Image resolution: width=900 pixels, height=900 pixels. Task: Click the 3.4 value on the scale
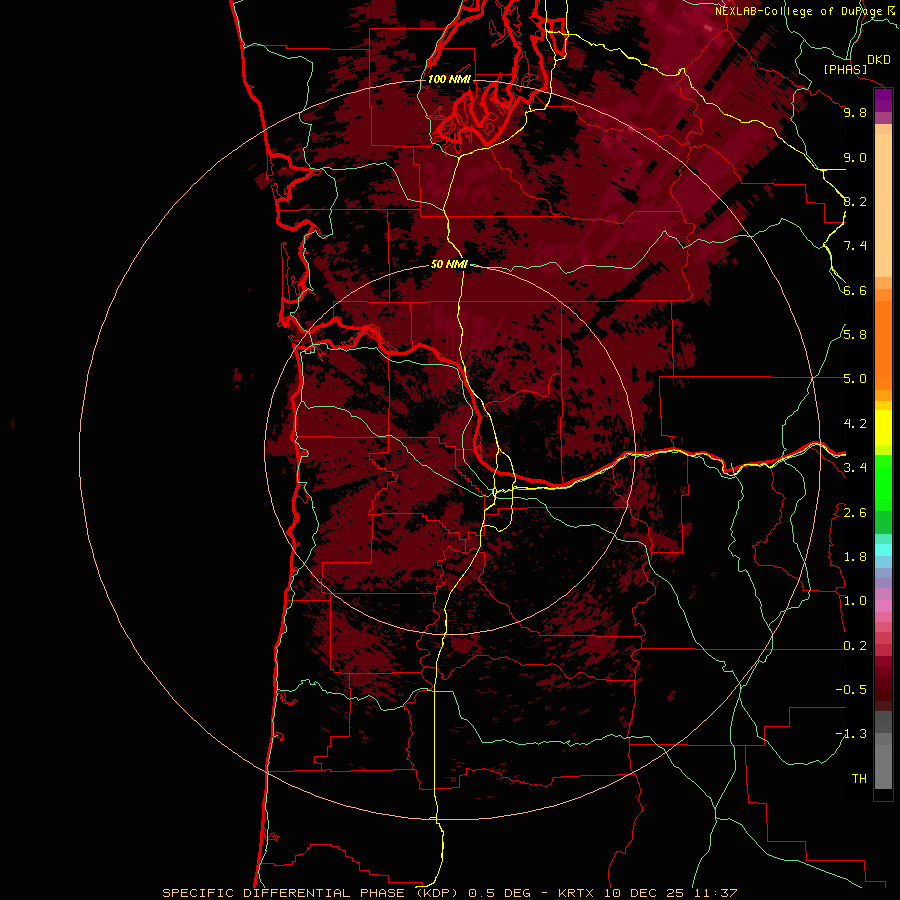coord(855,468)
